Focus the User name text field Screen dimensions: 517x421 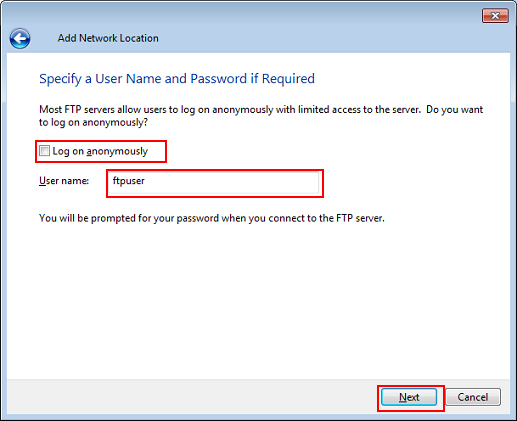point(215,183)
